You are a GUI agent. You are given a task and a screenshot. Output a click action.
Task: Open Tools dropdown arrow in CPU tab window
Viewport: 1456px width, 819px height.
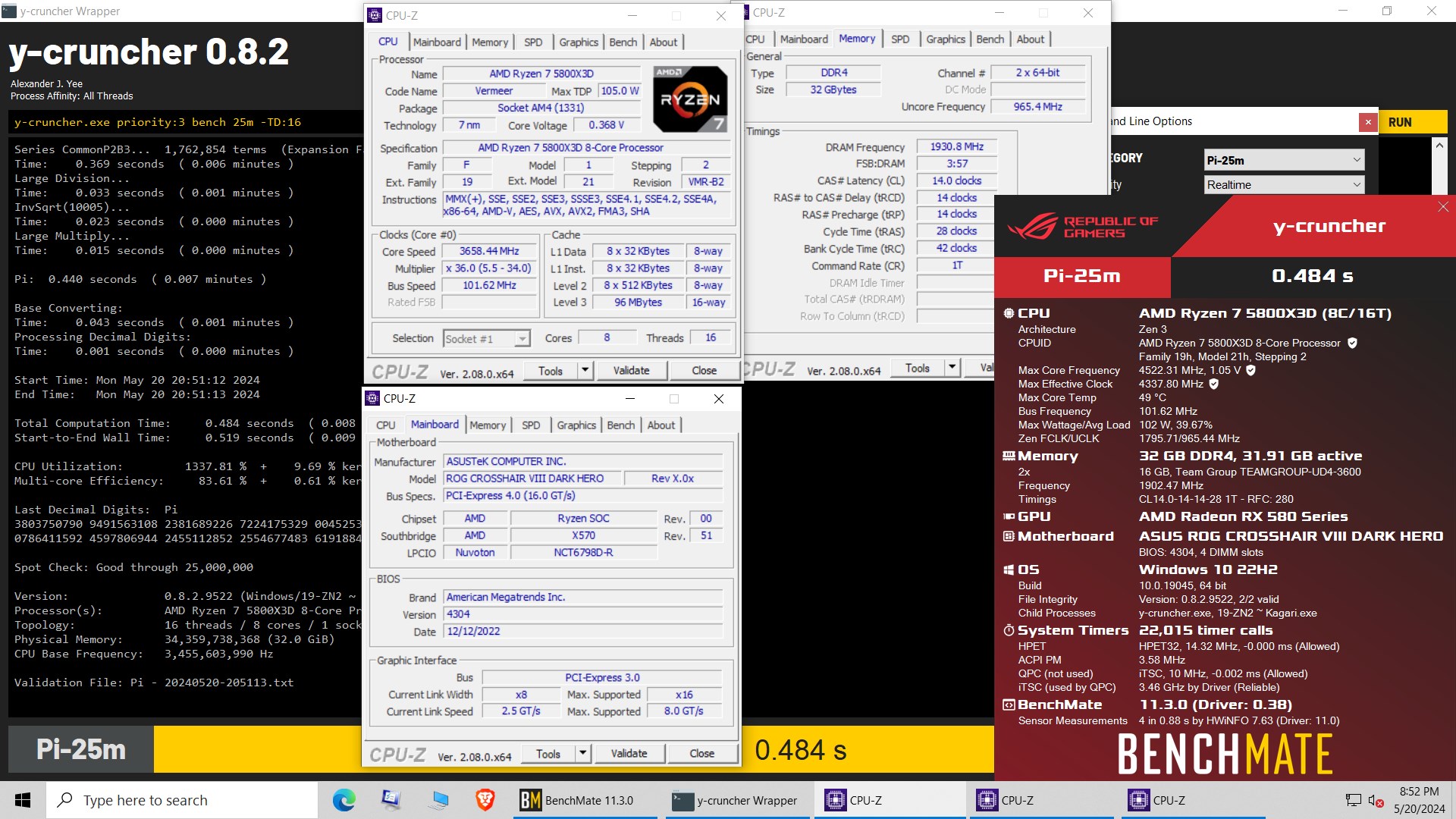(x=585, y=370)
